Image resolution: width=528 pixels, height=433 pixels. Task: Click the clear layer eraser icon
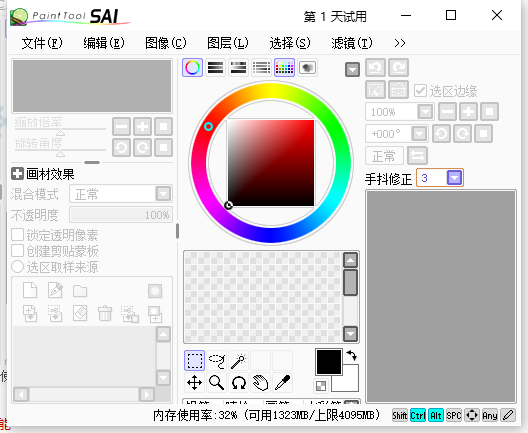click(x=80, y=313)
